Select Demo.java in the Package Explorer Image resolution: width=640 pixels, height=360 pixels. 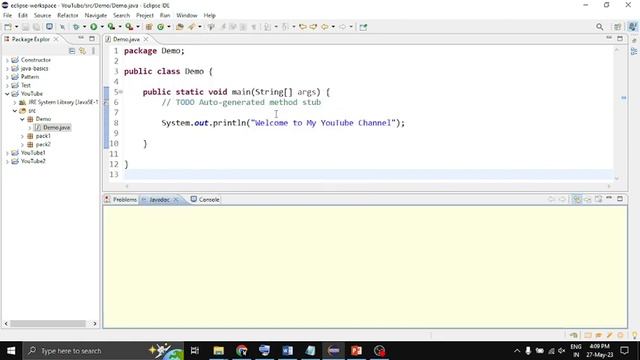point(56,128)
